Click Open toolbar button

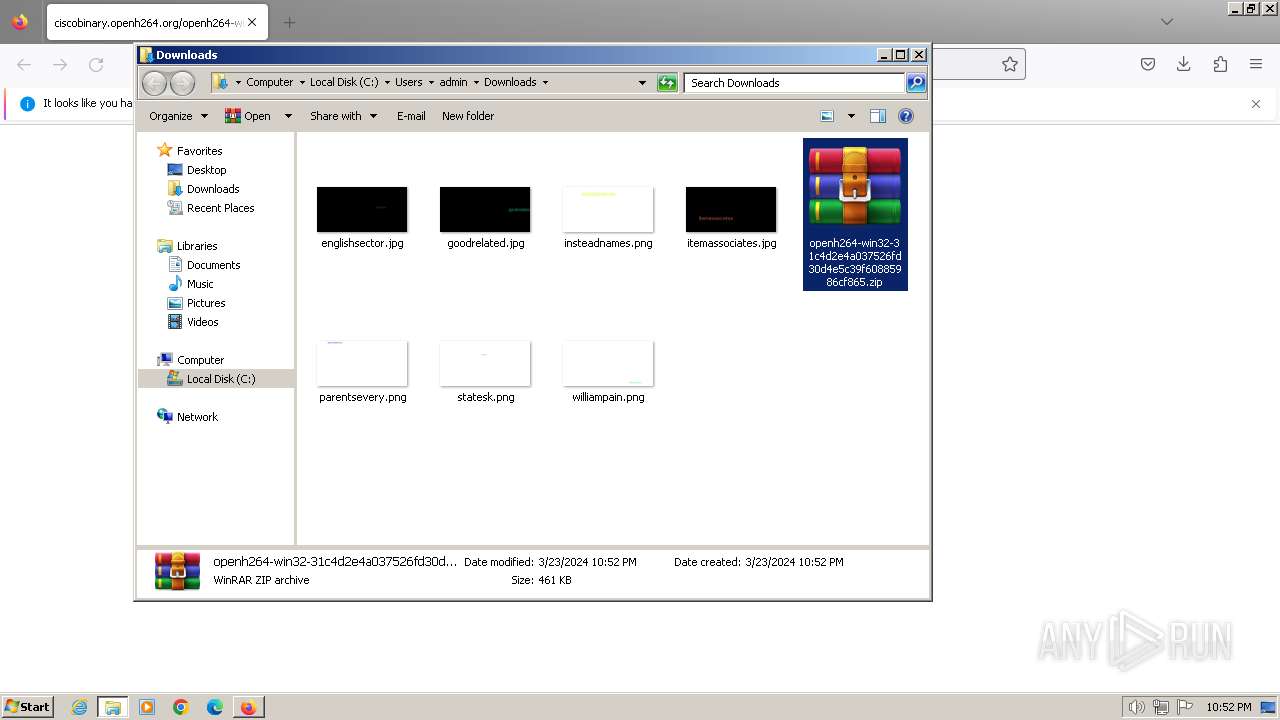coord(248,116)
